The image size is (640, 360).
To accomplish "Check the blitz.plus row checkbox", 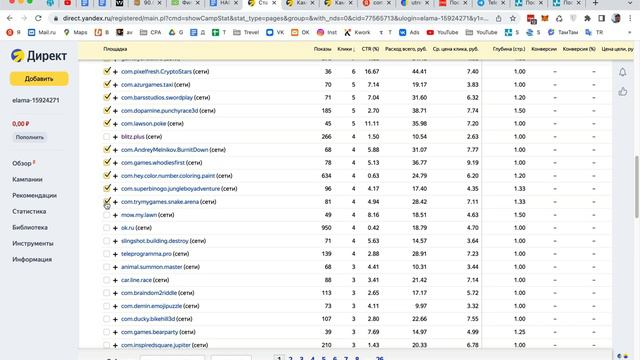I will pos(107,137).
